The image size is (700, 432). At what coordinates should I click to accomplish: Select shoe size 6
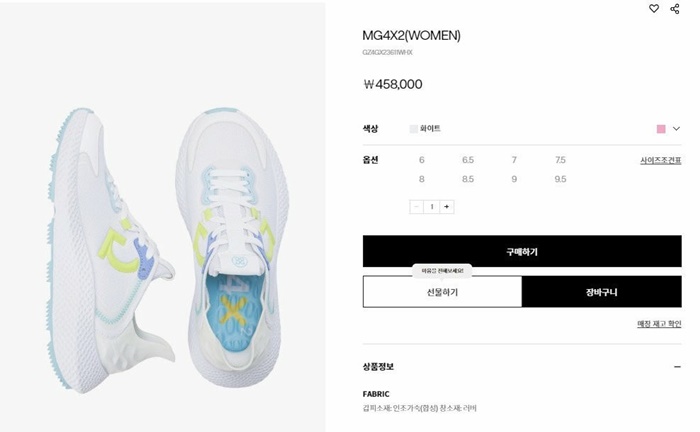(x=421, y=160)
